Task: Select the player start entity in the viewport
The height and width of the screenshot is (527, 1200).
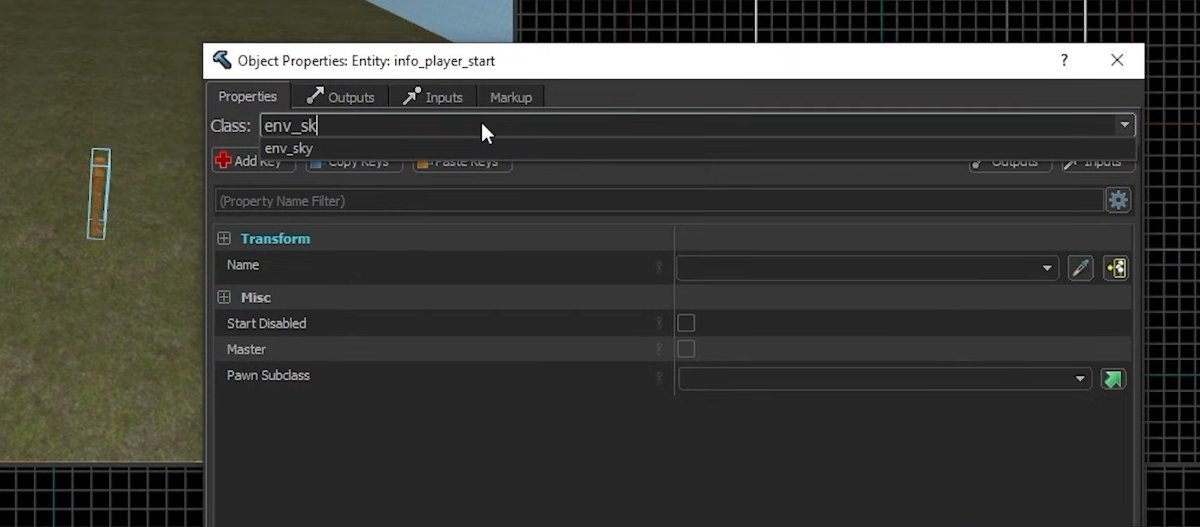Action: coord(99,194)
